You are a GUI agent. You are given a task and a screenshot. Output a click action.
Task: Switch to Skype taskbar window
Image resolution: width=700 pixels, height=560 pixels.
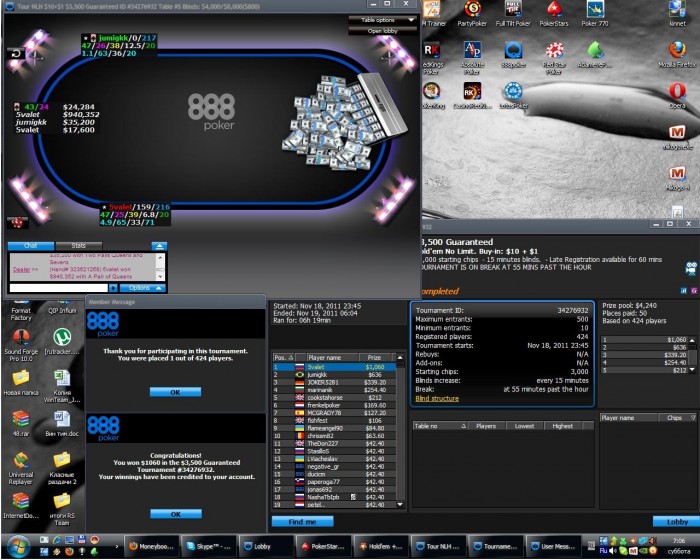point(208,546)
